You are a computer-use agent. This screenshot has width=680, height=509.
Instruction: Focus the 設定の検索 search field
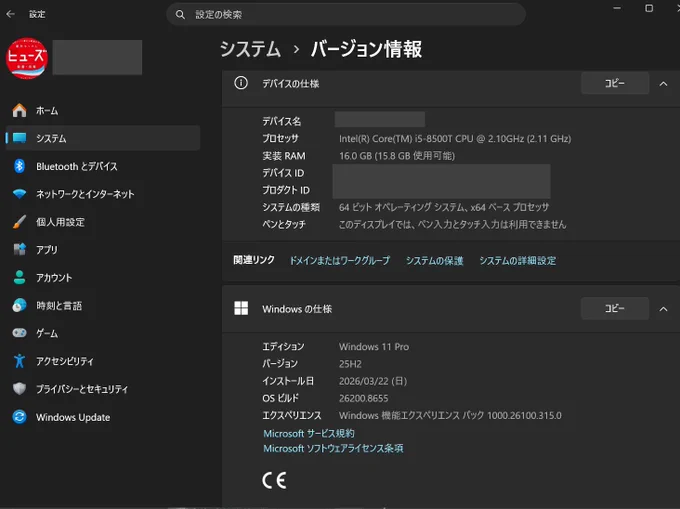coord(346,15)
